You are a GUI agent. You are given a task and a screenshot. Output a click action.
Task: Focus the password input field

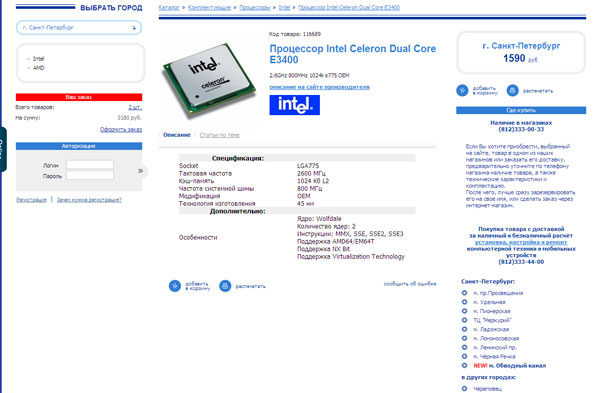click(90, 175)
